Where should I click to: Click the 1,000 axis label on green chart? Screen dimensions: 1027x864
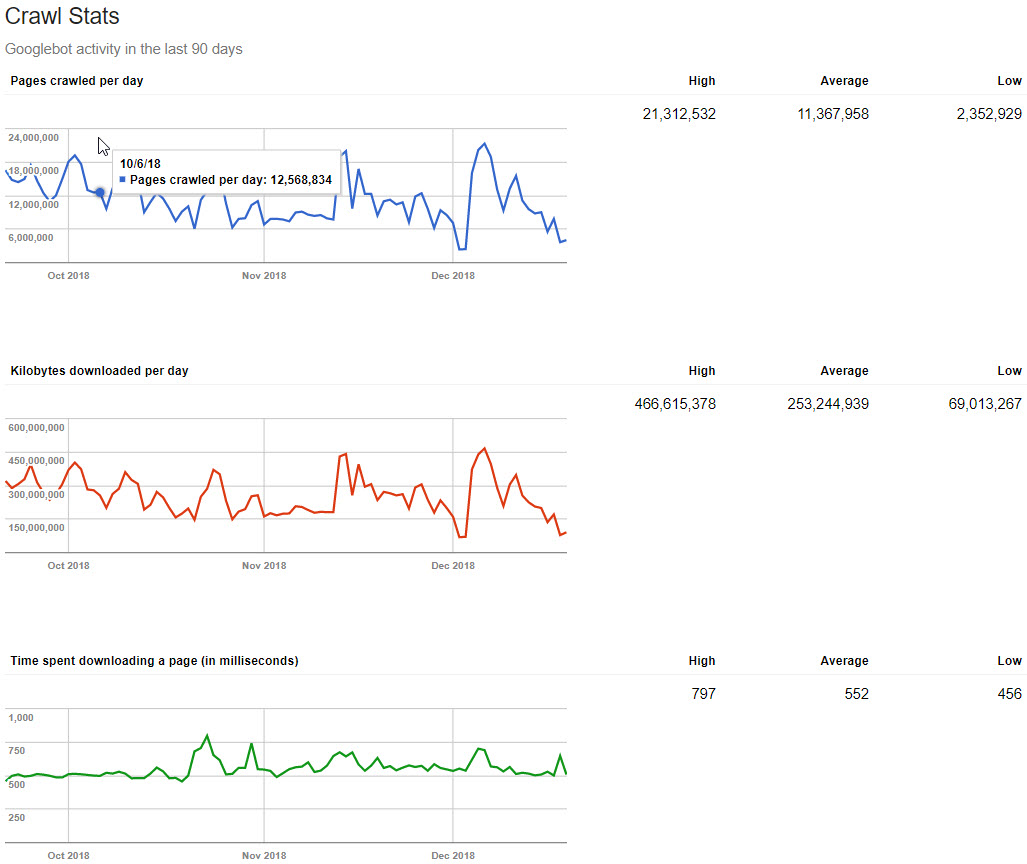[x=21, y=717]
